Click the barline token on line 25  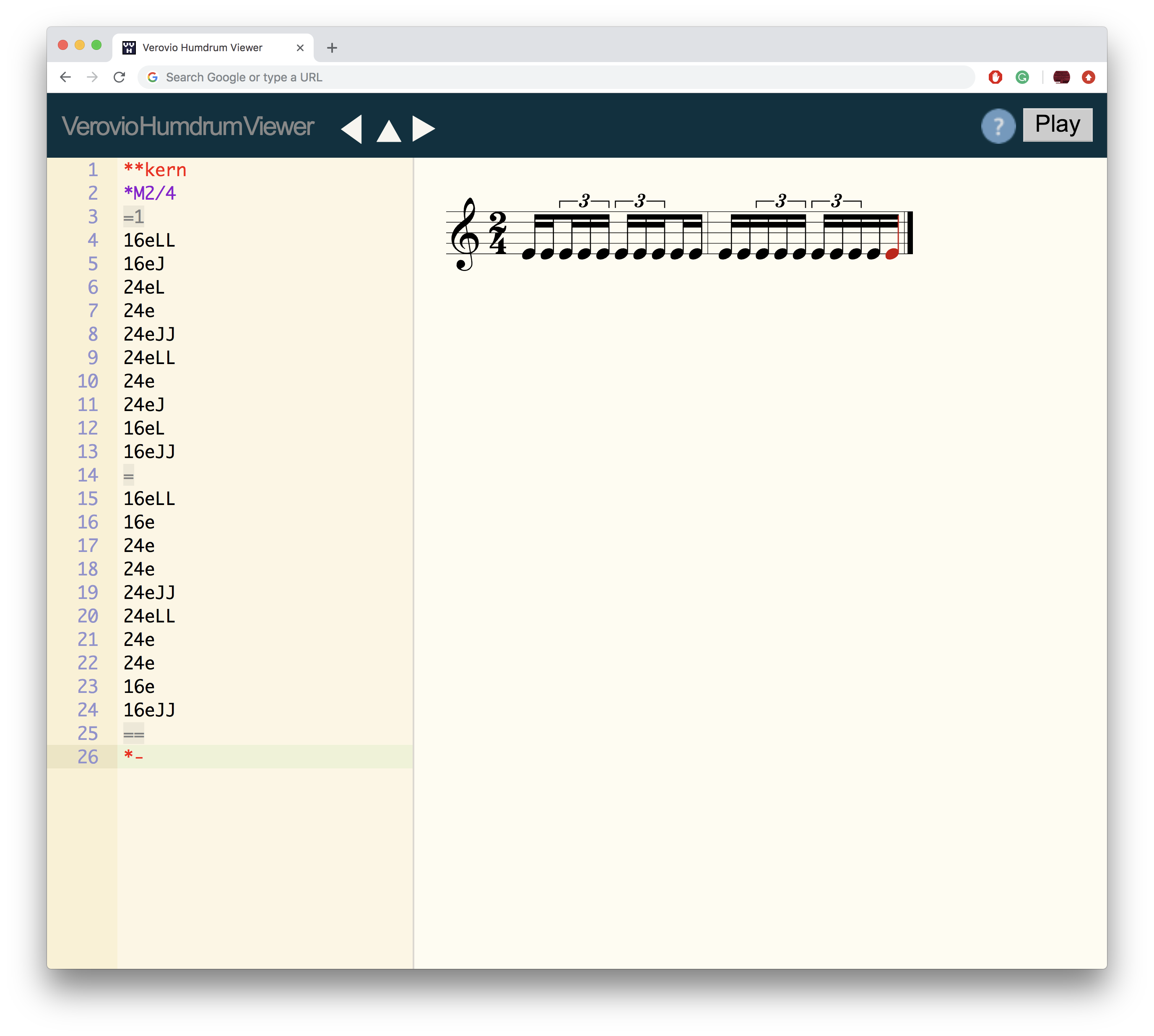point(133,734)
